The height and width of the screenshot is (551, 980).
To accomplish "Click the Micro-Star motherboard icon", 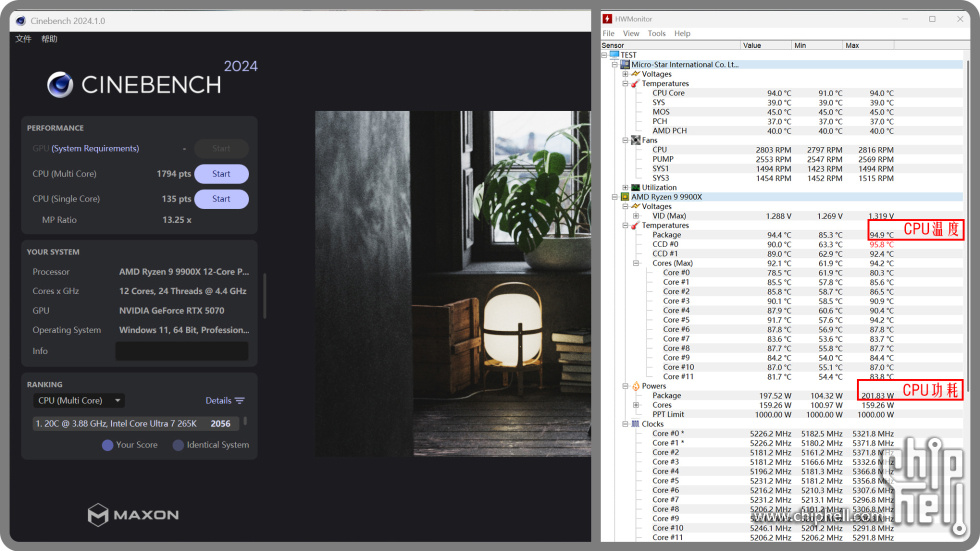I will coord(625,64).
